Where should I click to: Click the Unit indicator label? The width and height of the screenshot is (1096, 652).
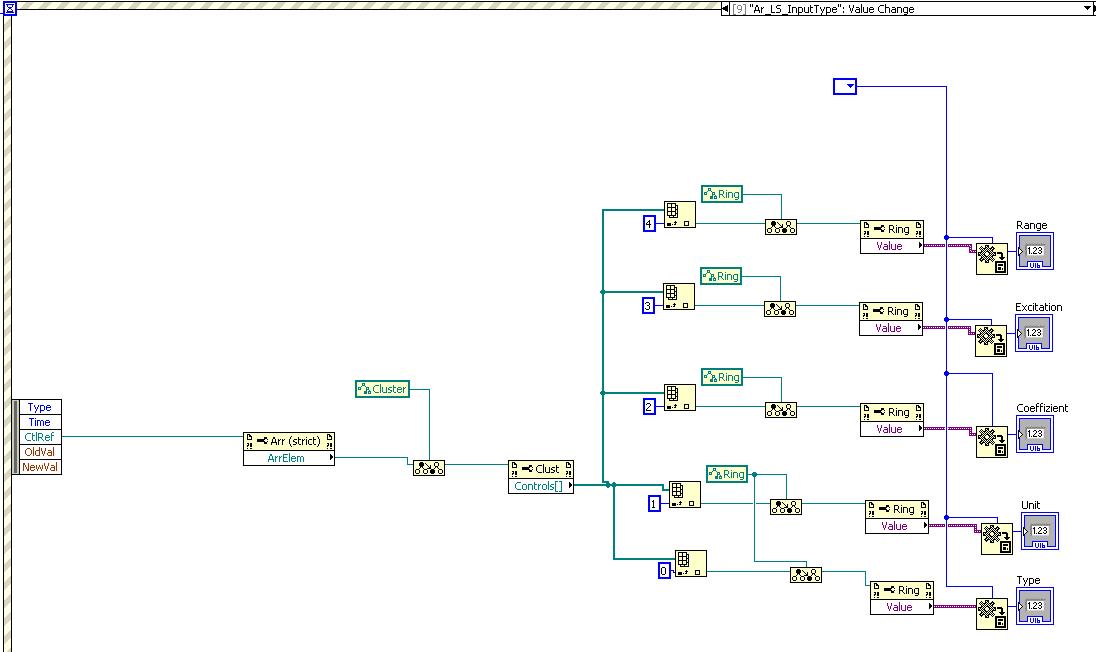[1030, 505]
